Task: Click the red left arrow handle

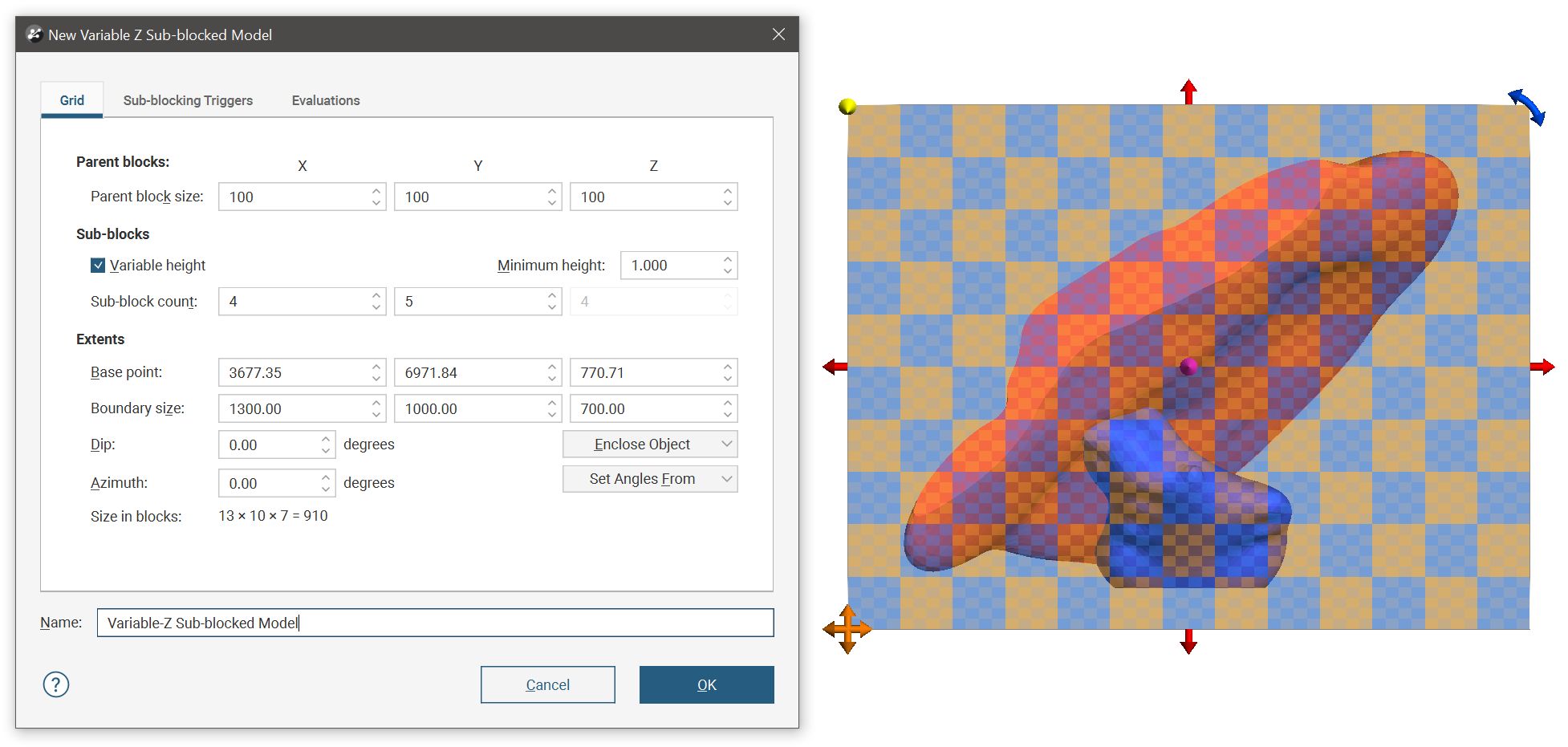Action: point(835,367)
